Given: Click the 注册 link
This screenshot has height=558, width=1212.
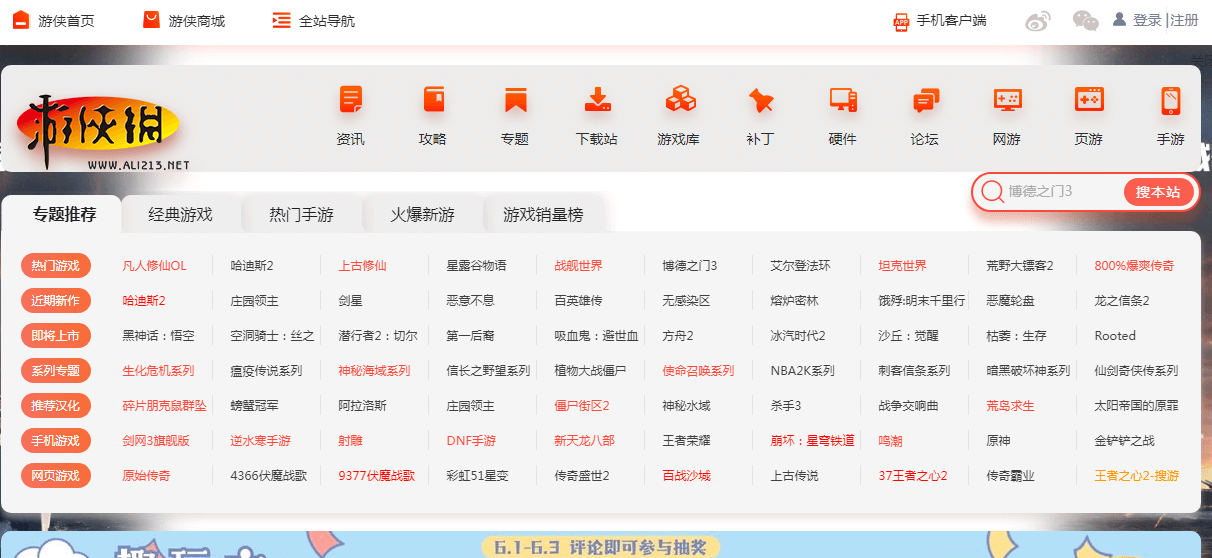Looking at the screenshot, I should coord(1184,20).
